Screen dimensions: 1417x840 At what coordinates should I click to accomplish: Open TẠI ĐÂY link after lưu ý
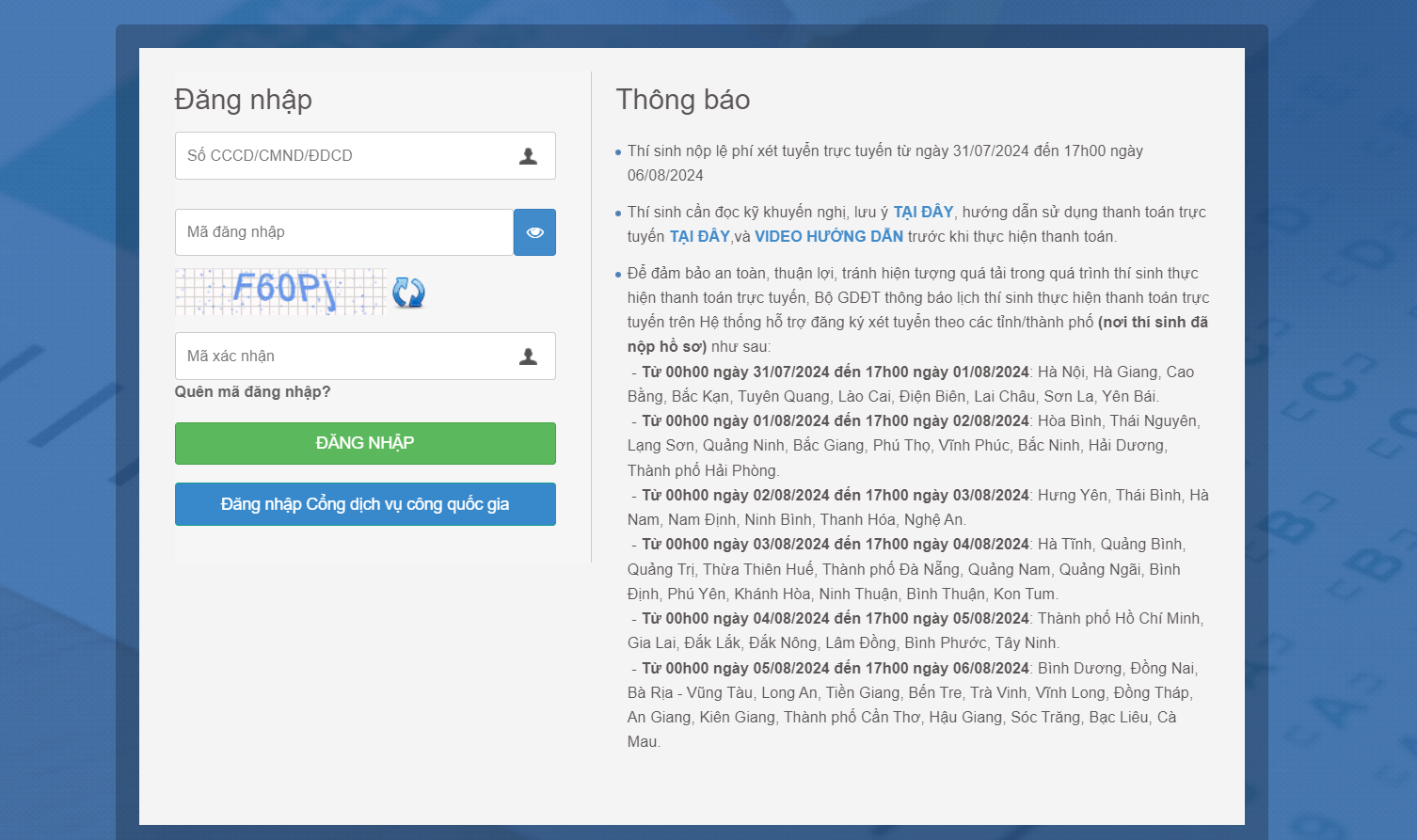(923, 212)
